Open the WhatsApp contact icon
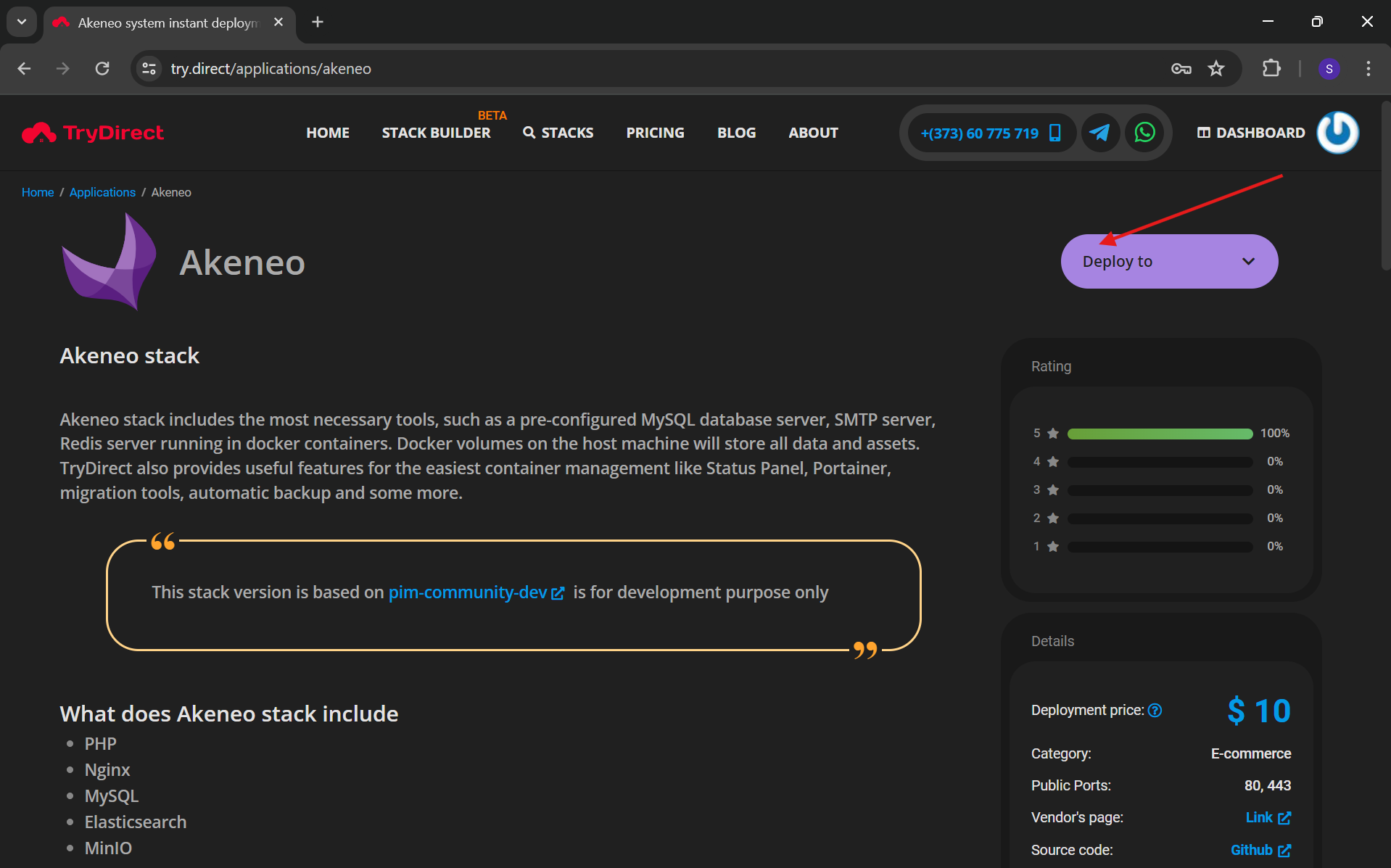The width and height of the screenshot is (1391, 868). click(1144, 133)
